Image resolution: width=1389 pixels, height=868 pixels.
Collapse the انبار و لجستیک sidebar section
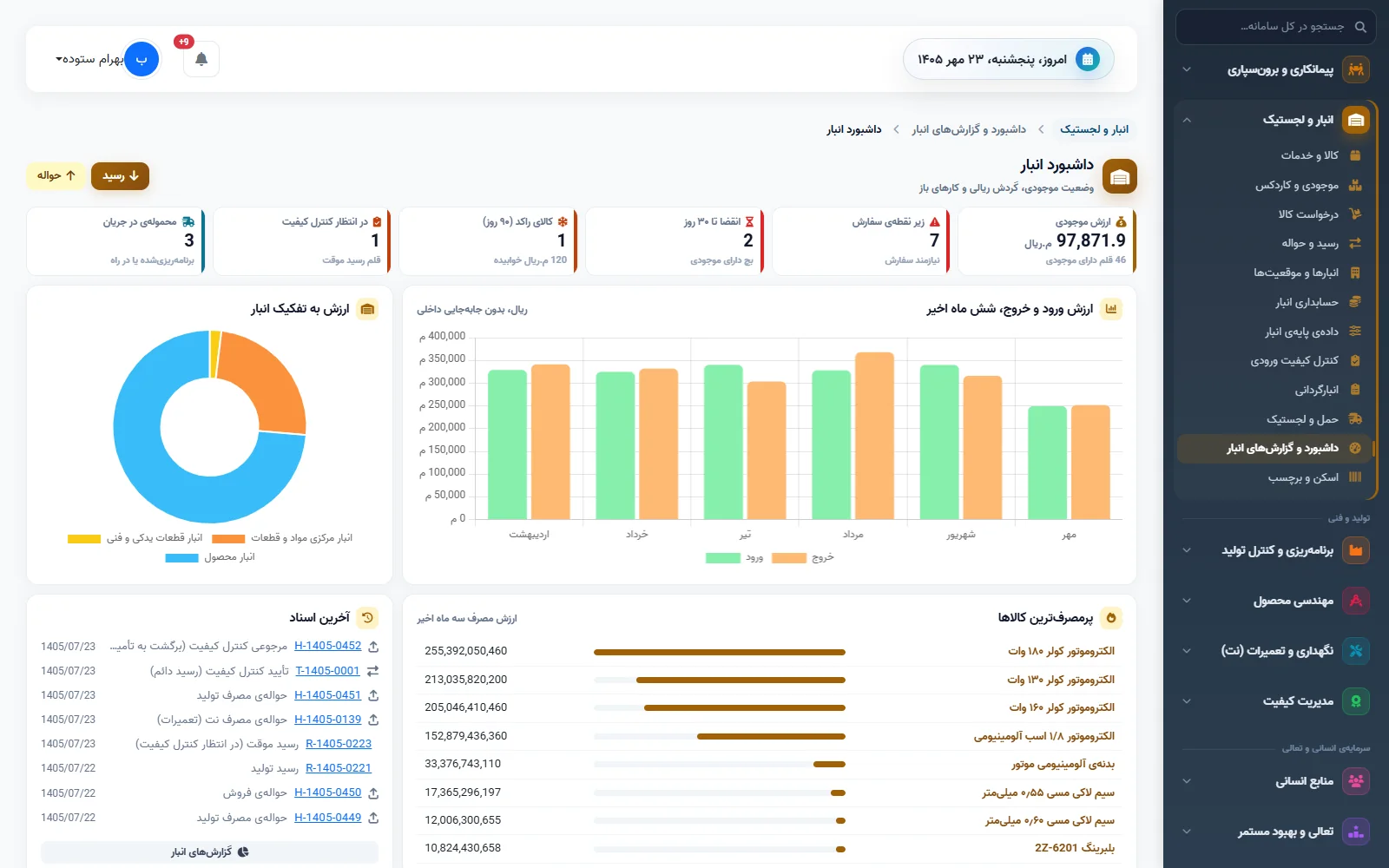coord(1187,120)
